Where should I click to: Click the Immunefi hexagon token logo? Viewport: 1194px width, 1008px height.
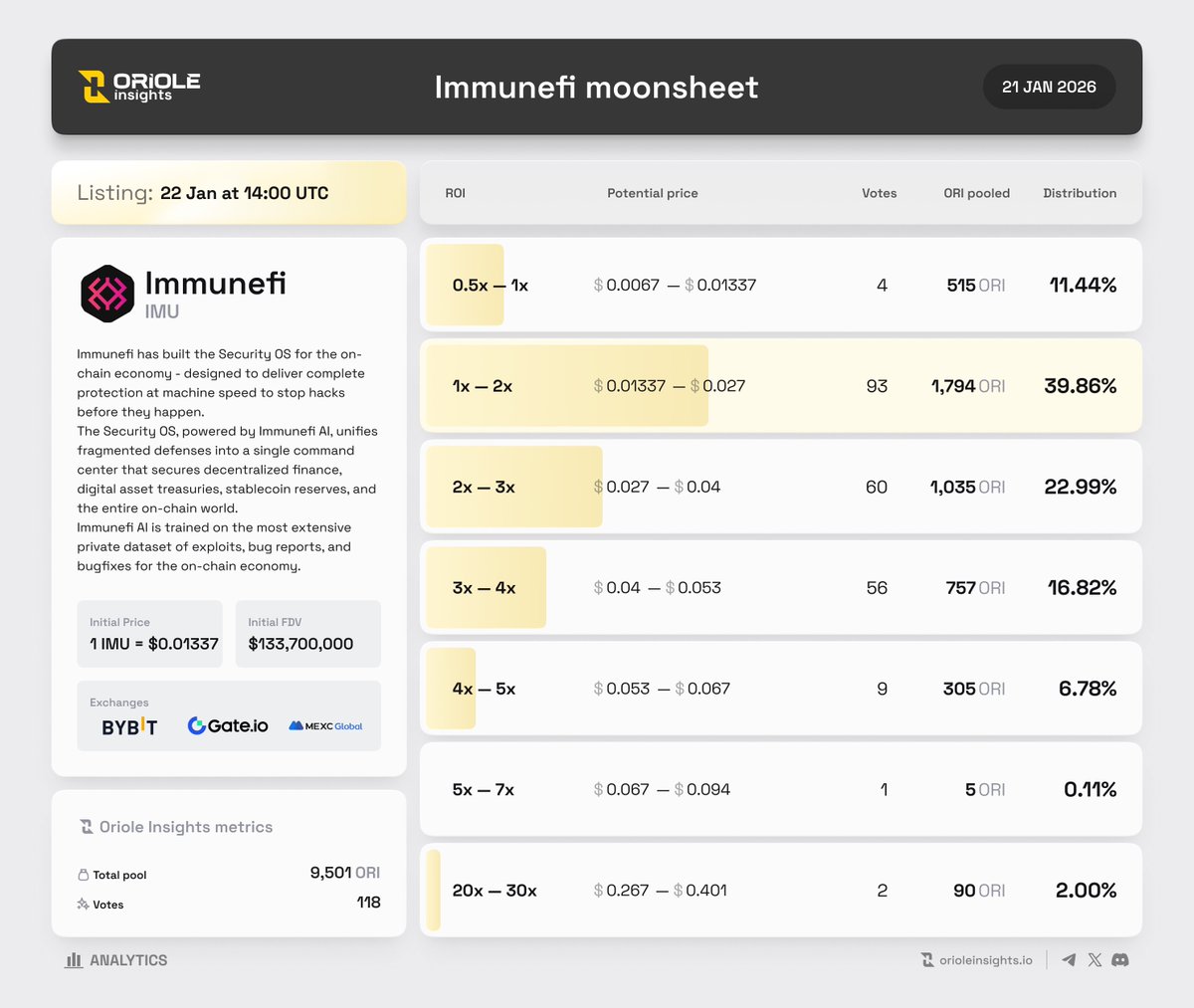tap(107, 294)
